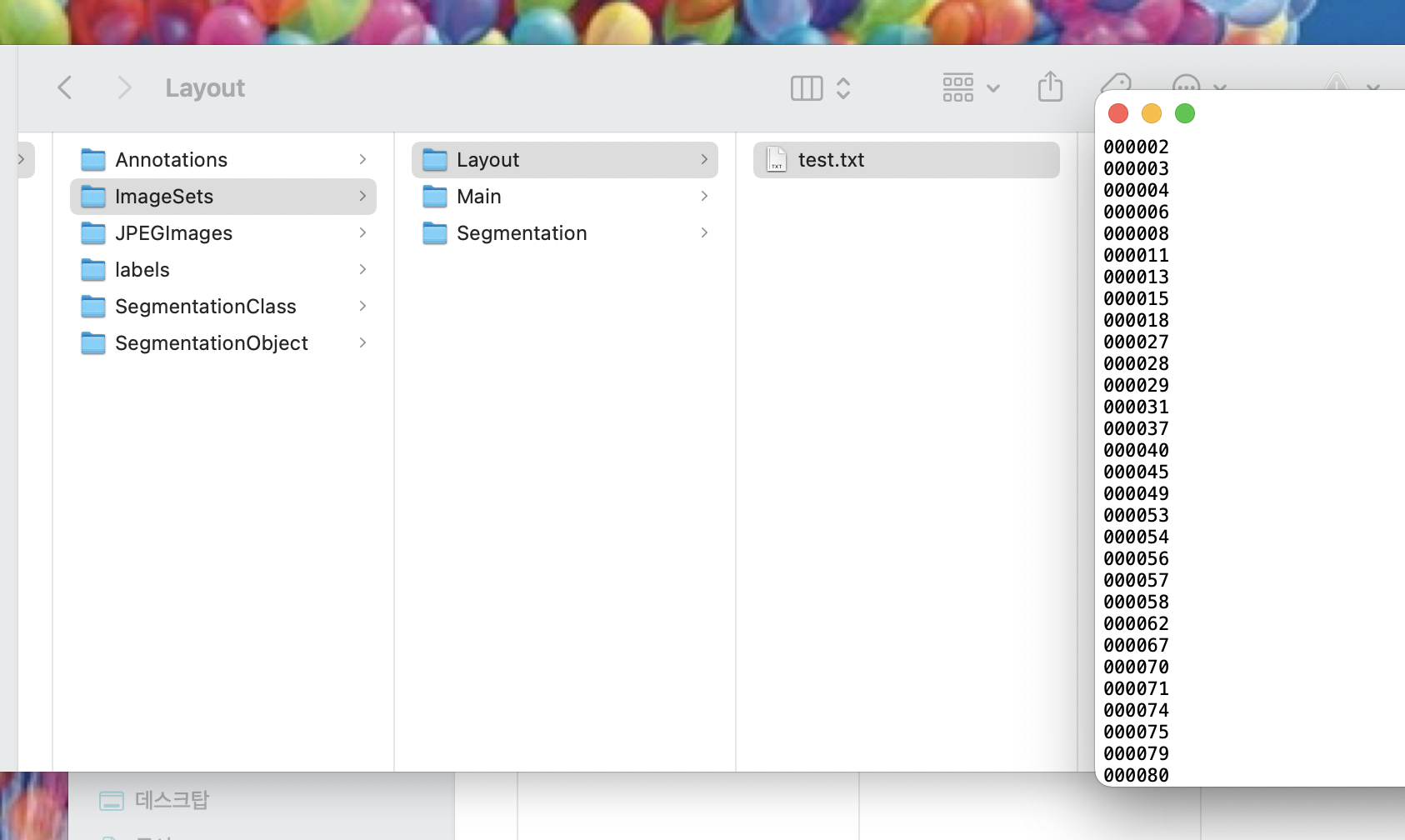Click the Share toolbar icon
The image size is (1405, 840).
click(x=1050, y=87)
